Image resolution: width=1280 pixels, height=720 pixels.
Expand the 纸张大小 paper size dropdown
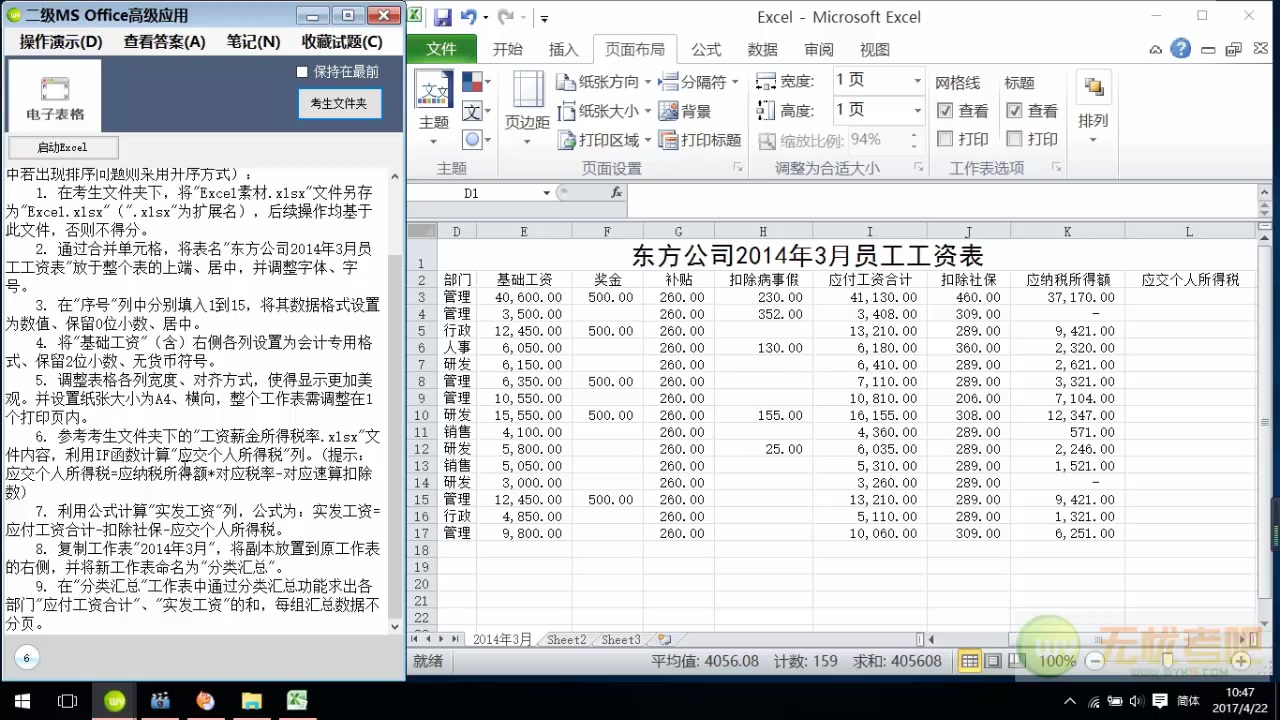[648, 111]
